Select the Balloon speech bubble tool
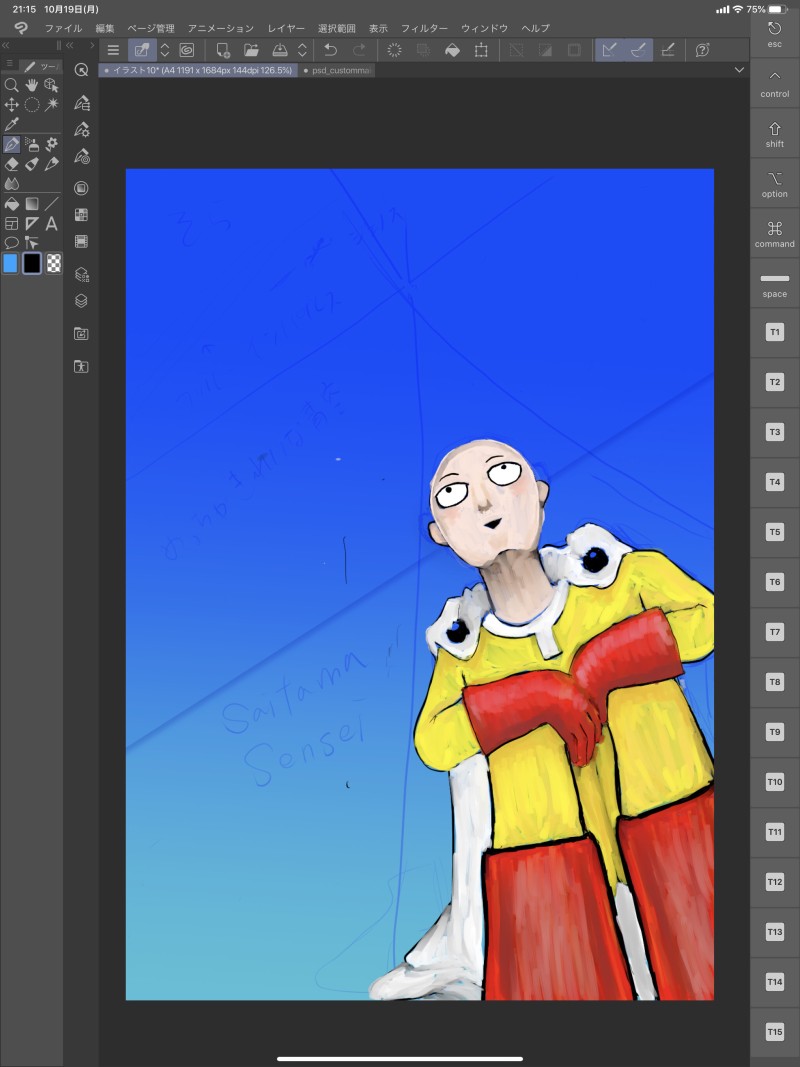Image resolution: width=800 pixels, height=1067 pixels. click(x=12, y=243)
